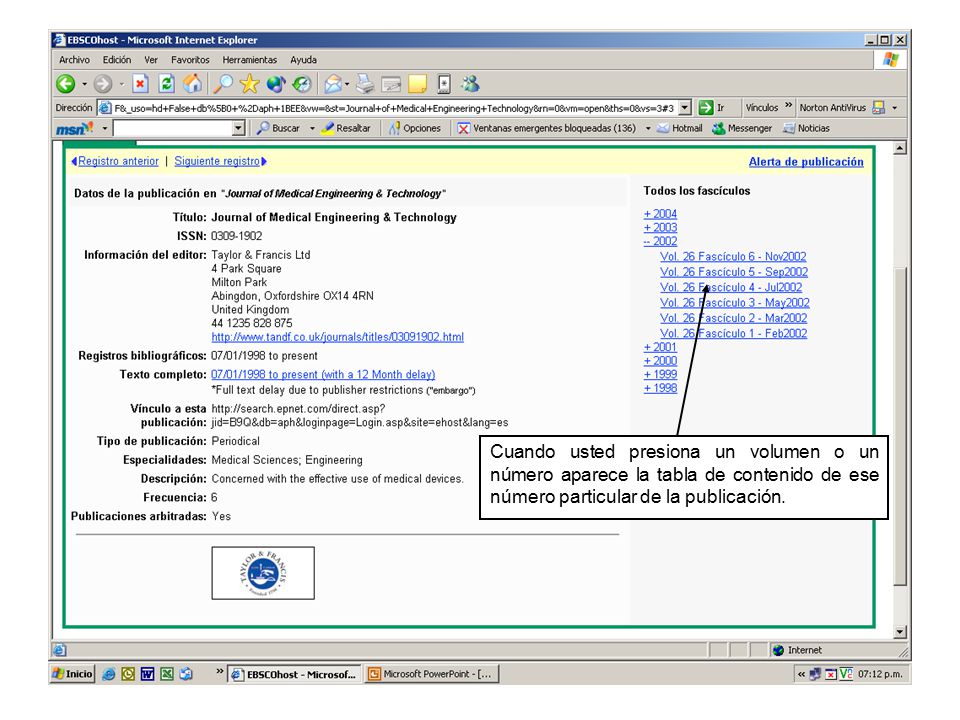Viewport: 960px width, 720px height.
Task: Open the Herramientas menu
Action: point(250,60)
